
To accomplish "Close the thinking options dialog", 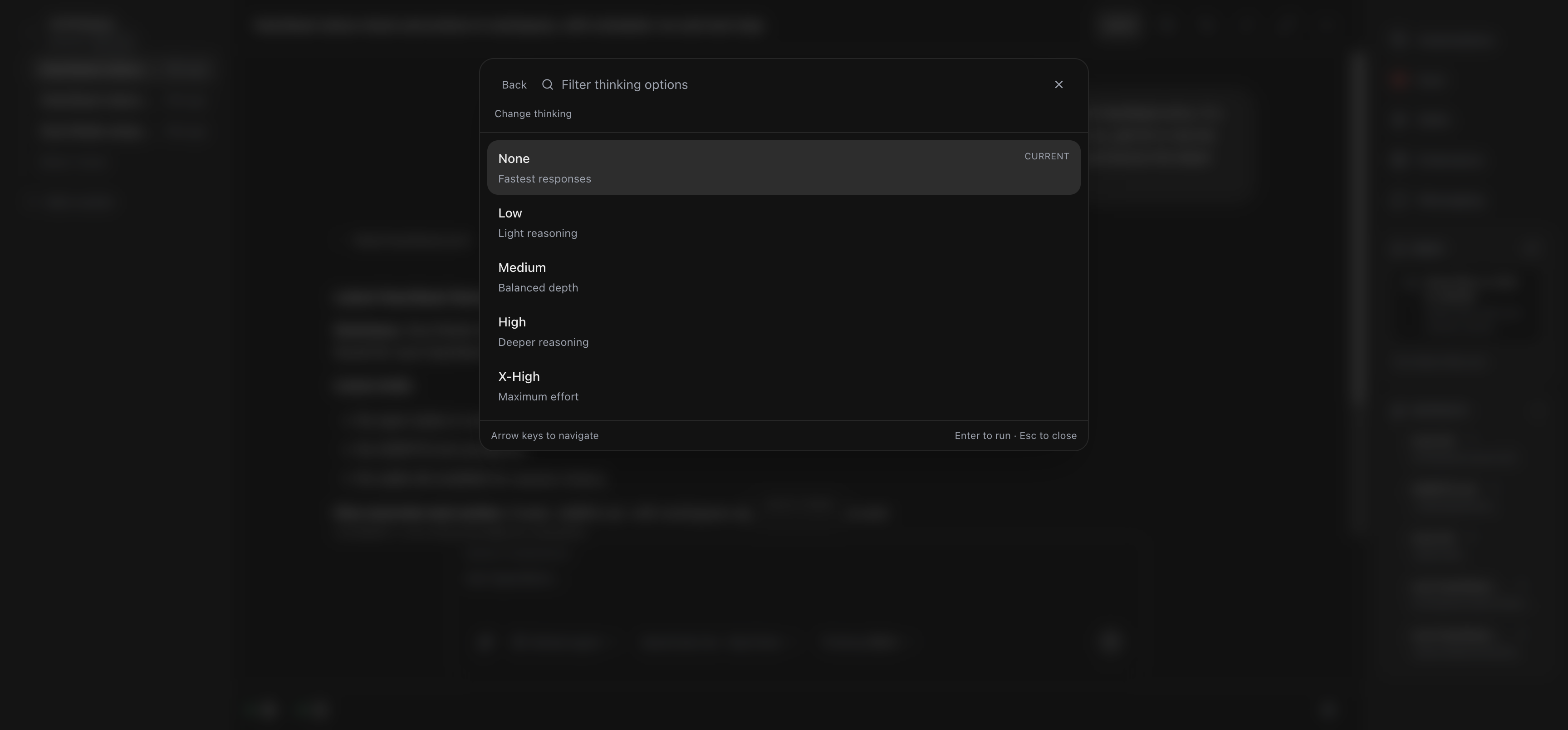I will [x=1058, y=84].
